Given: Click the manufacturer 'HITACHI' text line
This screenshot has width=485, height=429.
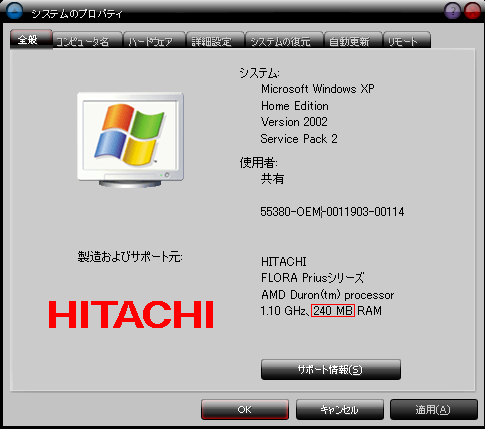Looking at the screenshot, I should [284, 262].
